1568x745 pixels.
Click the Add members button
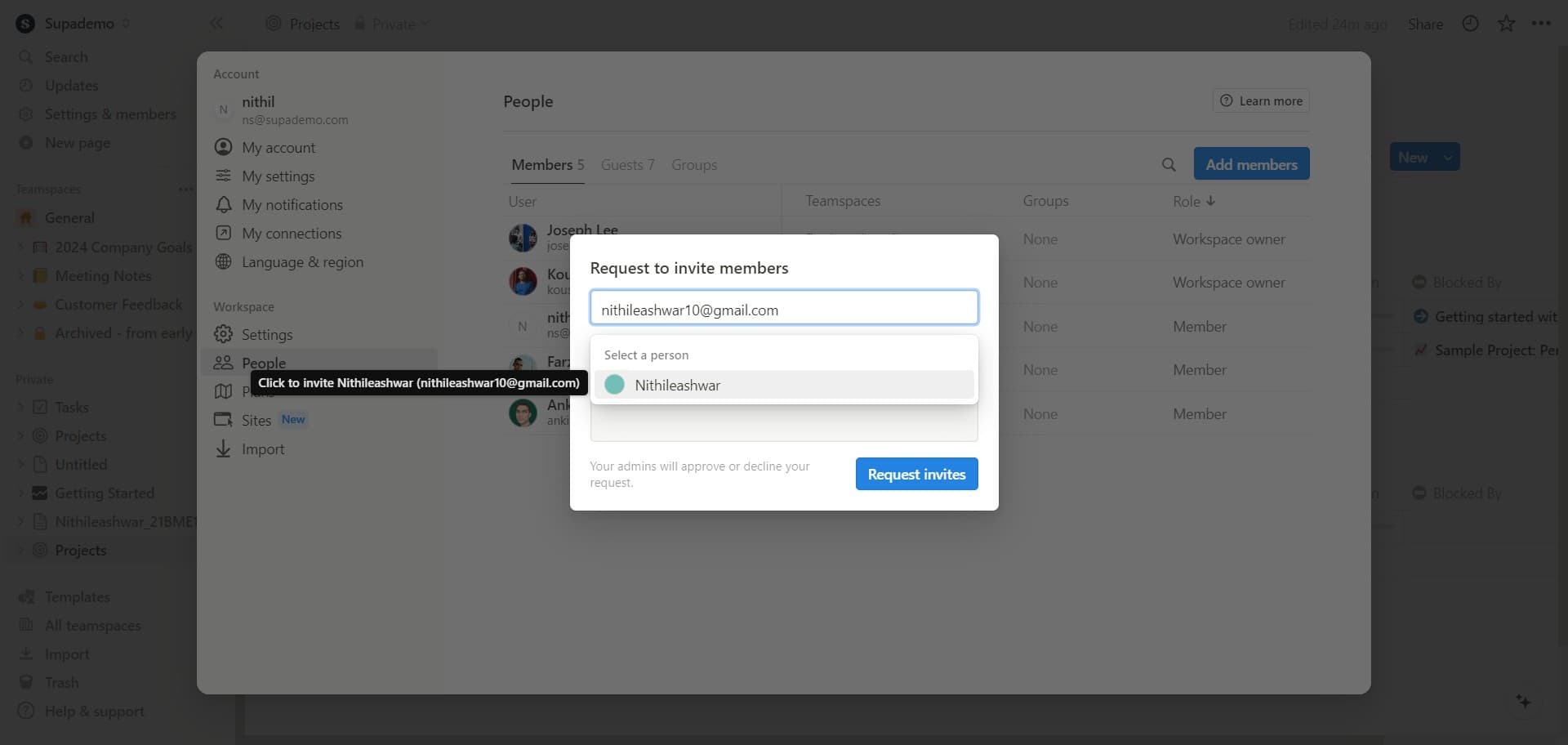tap(1251, 164)
